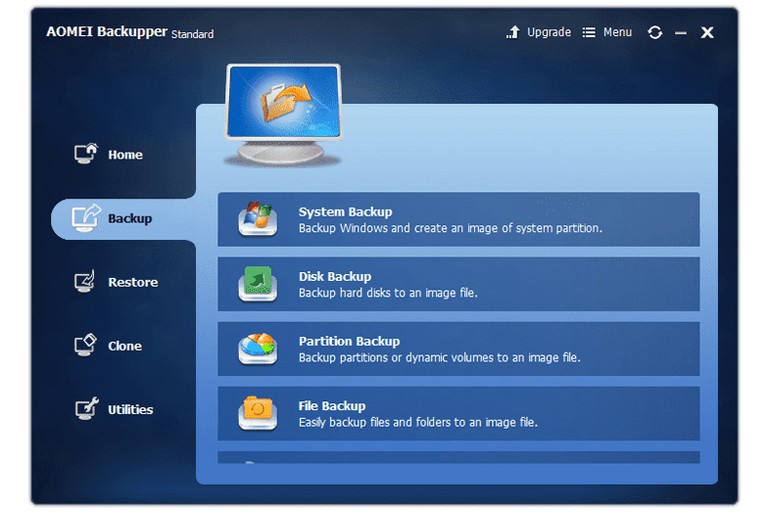Click the refresh circular arrows icon
This screenshot has width=770, height=513.
(655, 32)
